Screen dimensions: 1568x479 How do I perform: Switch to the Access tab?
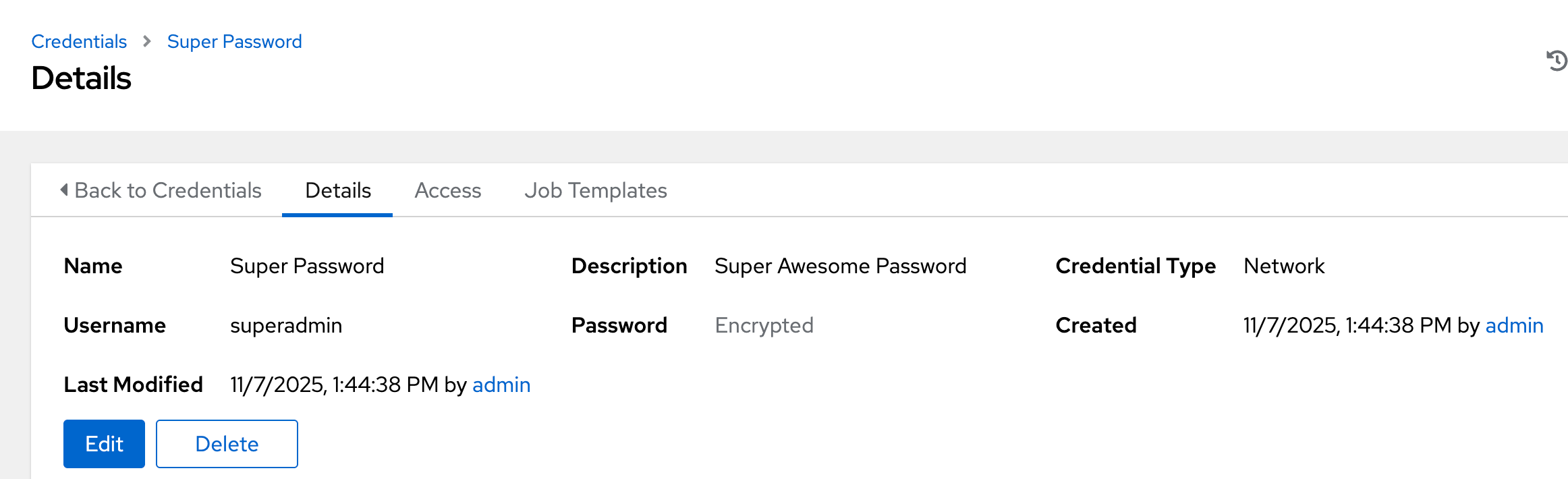pos(448,191)
